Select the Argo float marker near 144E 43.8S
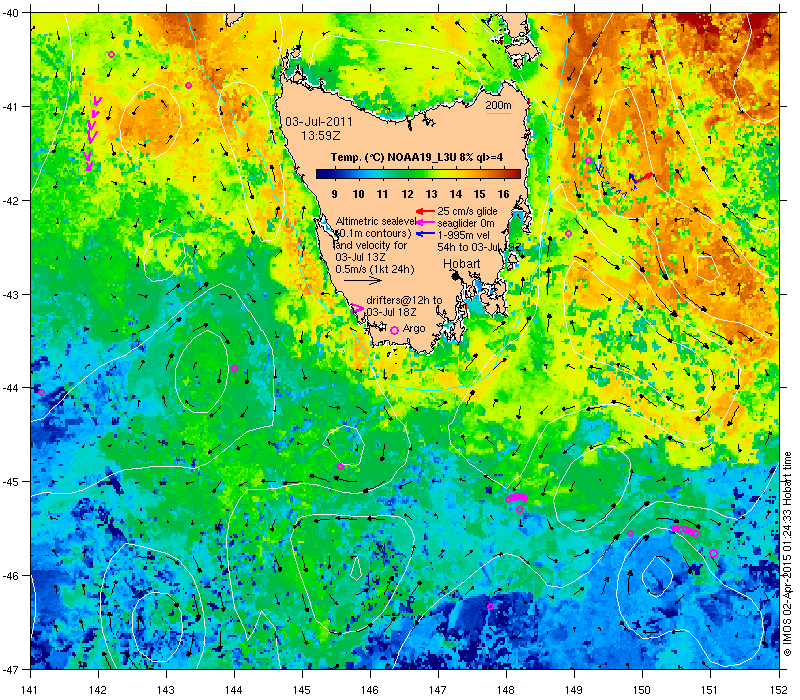Screen dimensions: 800x700 coord(235,368)
